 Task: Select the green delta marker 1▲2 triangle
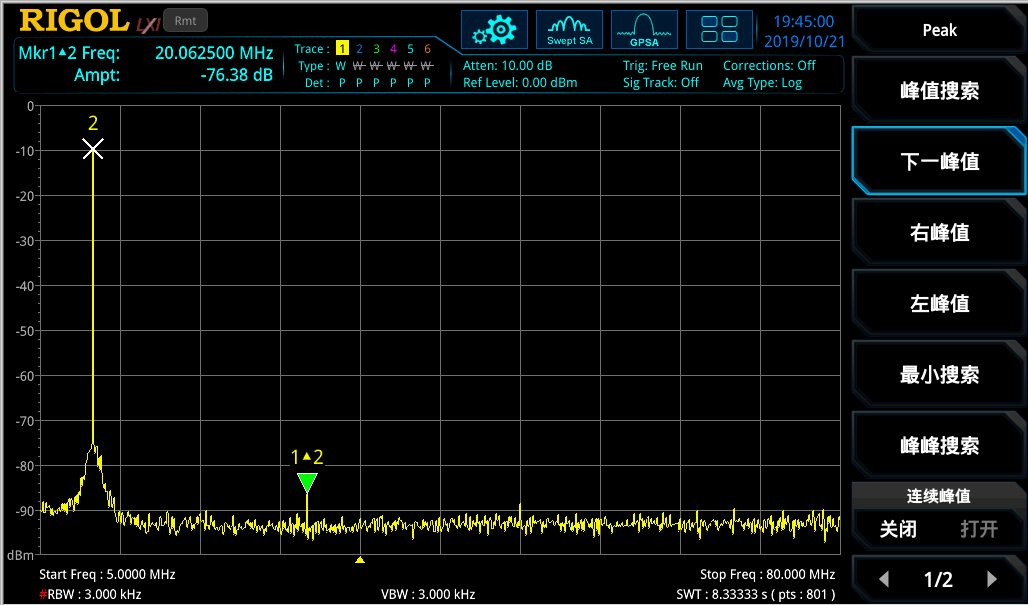[307, 483]
